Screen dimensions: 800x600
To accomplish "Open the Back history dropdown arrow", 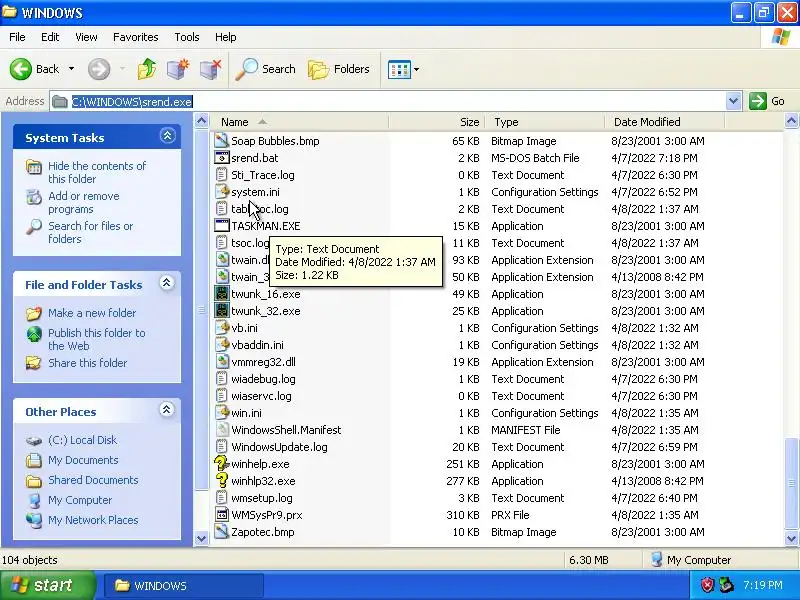I will [x=71, y=69].
